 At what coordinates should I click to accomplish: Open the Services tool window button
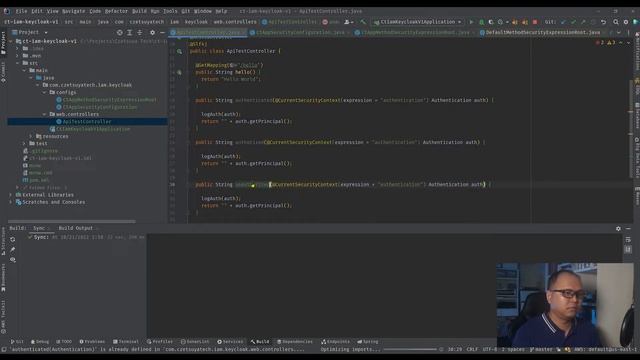tap(230, 342)
